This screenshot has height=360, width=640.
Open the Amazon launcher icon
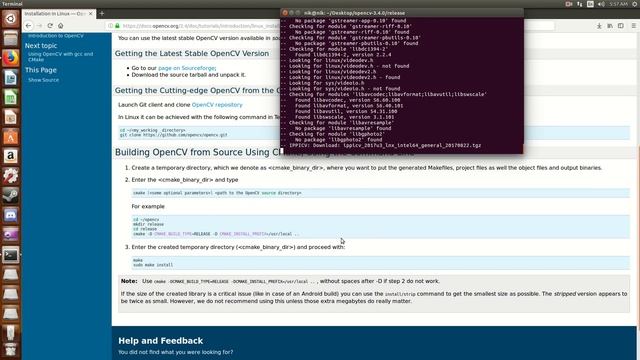11,156
